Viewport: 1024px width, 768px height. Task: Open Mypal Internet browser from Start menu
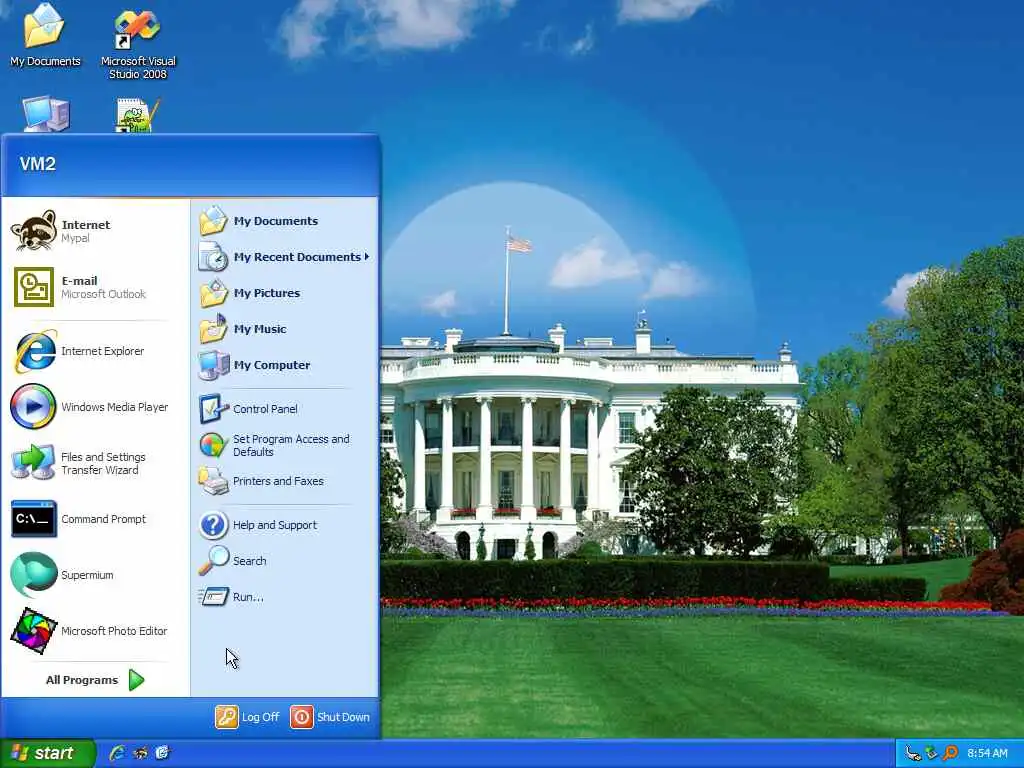tap(95, 231)
